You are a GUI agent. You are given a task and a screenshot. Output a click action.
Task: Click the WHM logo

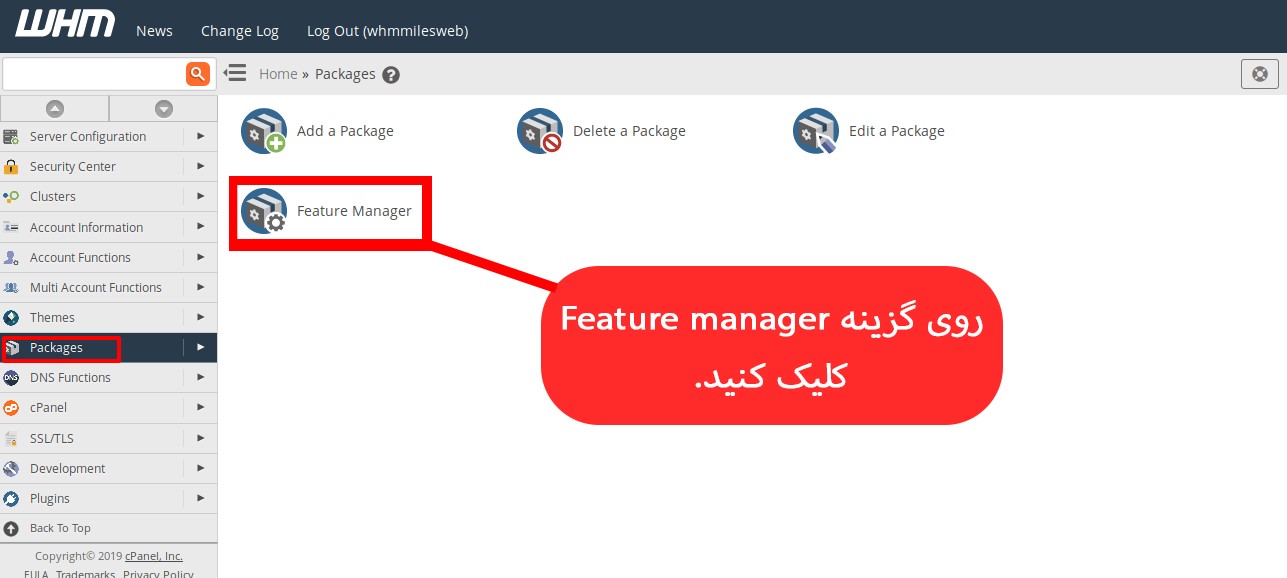(x=65, y=24)
